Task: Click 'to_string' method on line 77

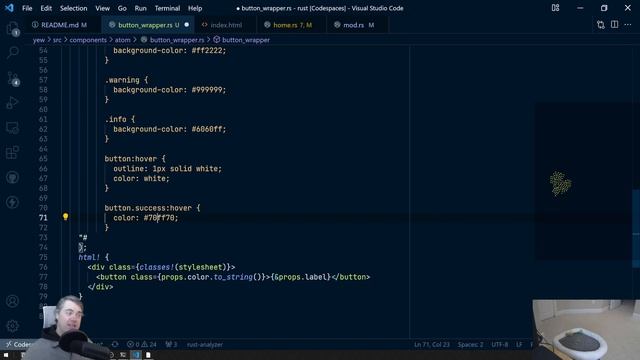Action: point(233,277)
